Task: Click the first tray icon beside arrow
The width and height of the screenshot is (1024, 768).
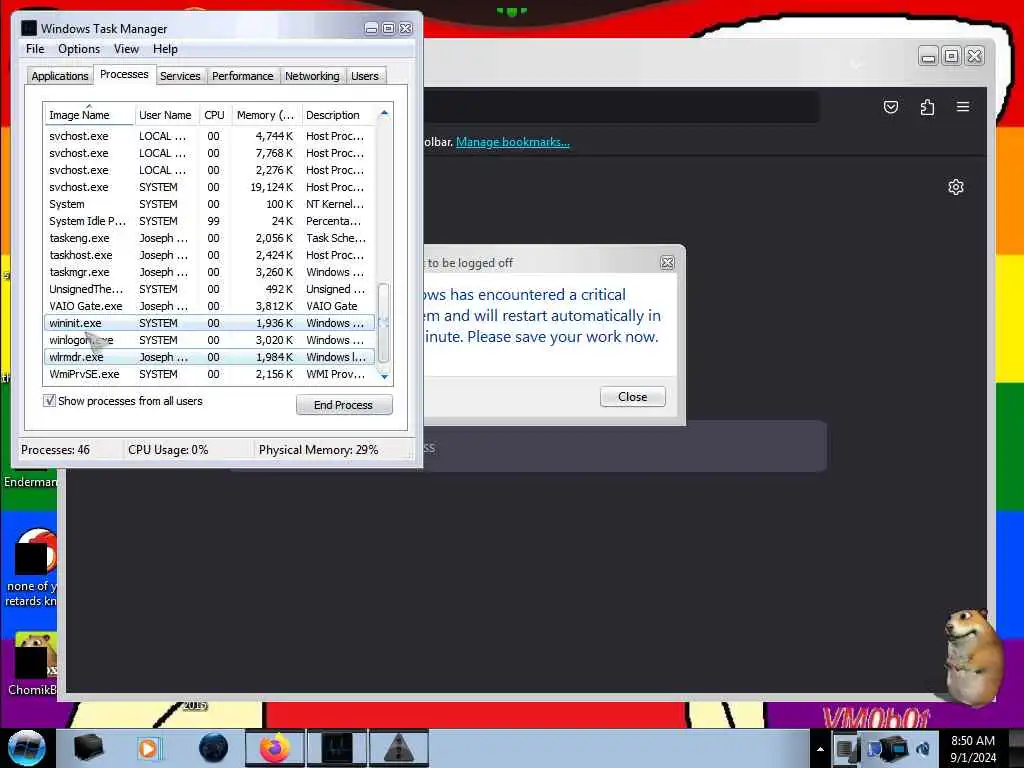Action: coord(844,749)
